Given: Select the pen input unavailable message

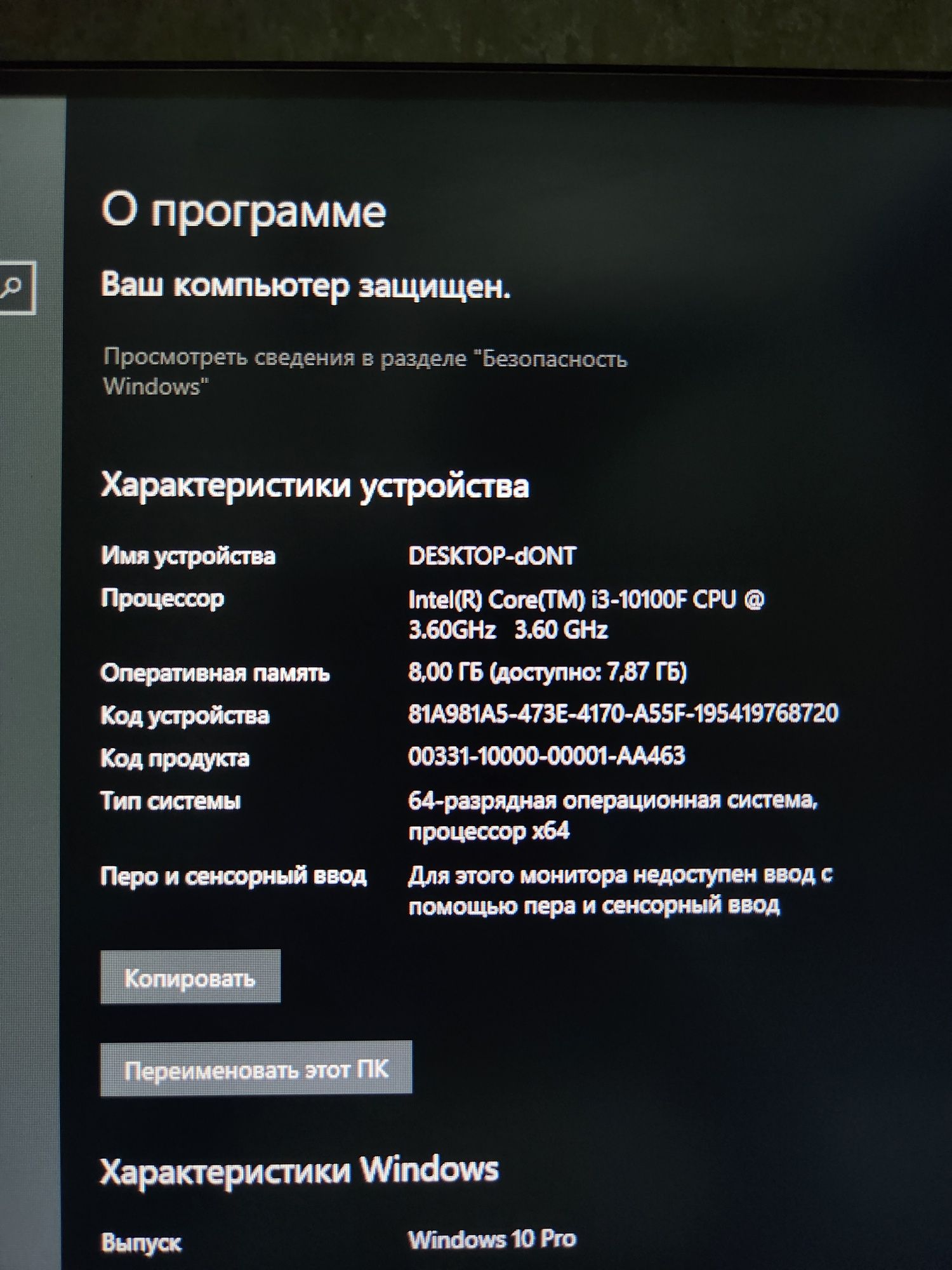Looking at the screenshot, I should coord(620,890).
